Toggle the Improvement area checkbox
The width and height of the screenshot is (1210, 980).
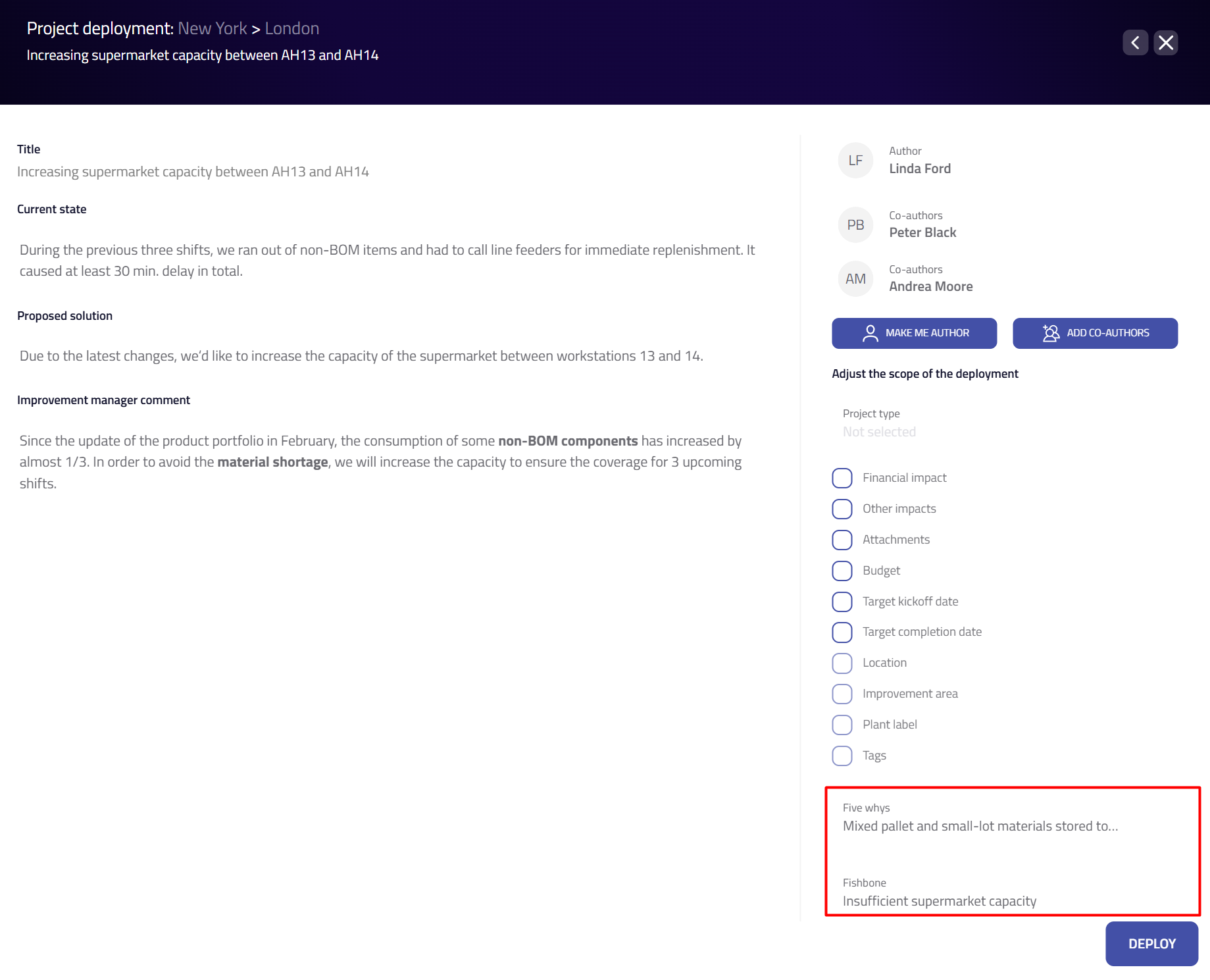842,694
